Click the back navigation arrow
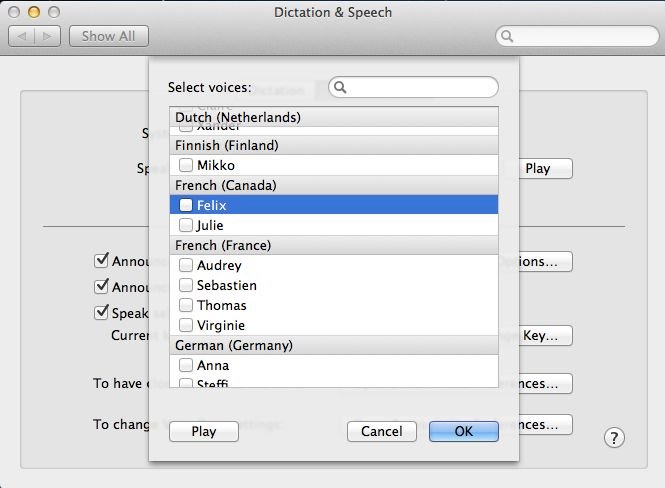 pyautogui.click(x=22, y=36)
